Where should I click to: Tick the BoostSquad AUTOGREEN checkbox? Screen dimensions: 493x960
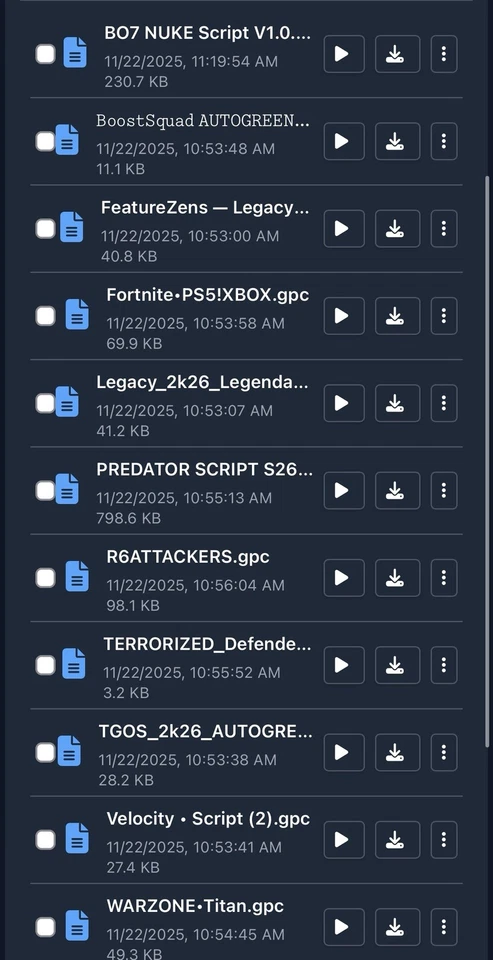point(45,141)
